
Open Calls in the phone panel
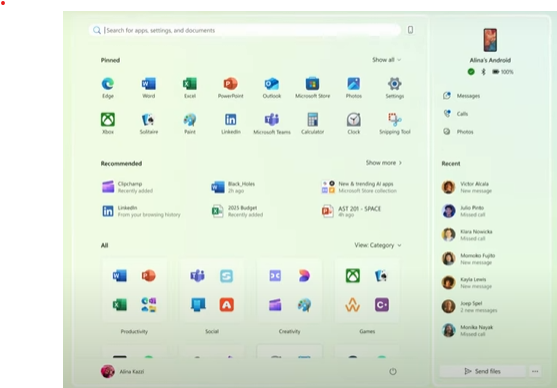click(456, 114)
